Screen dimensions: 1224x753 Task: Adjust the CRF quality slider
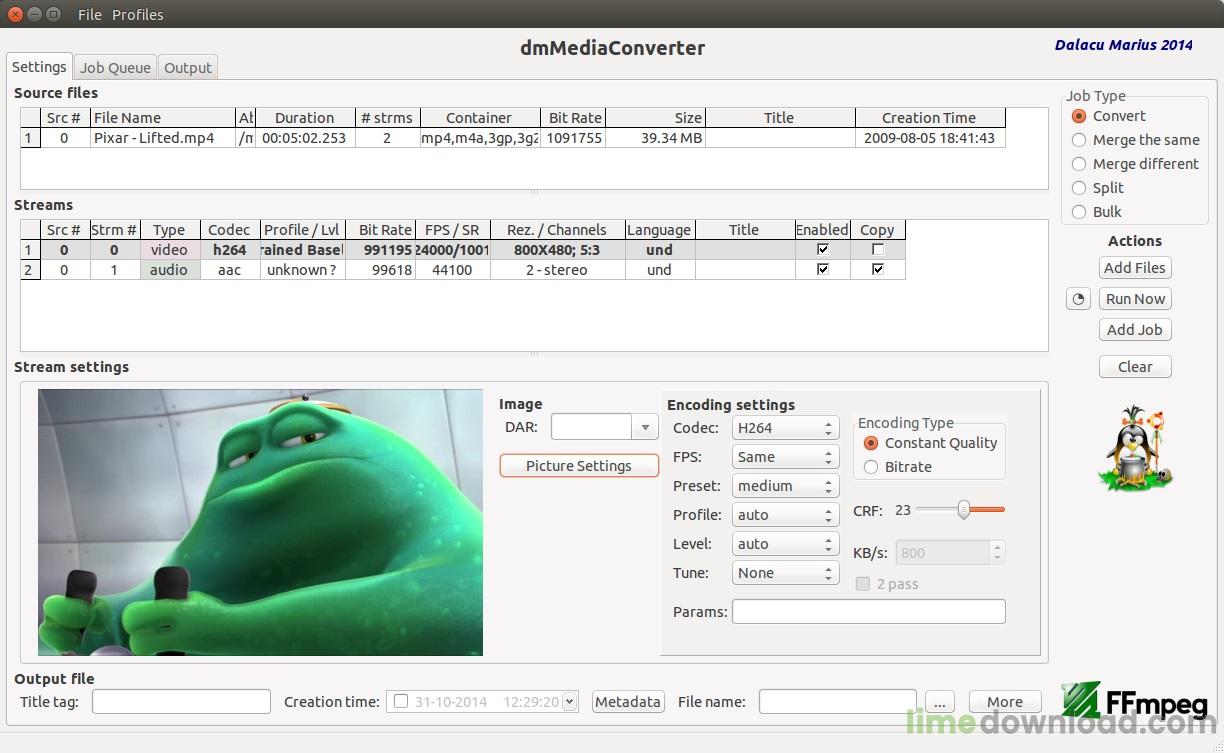(x=963, y=510)
